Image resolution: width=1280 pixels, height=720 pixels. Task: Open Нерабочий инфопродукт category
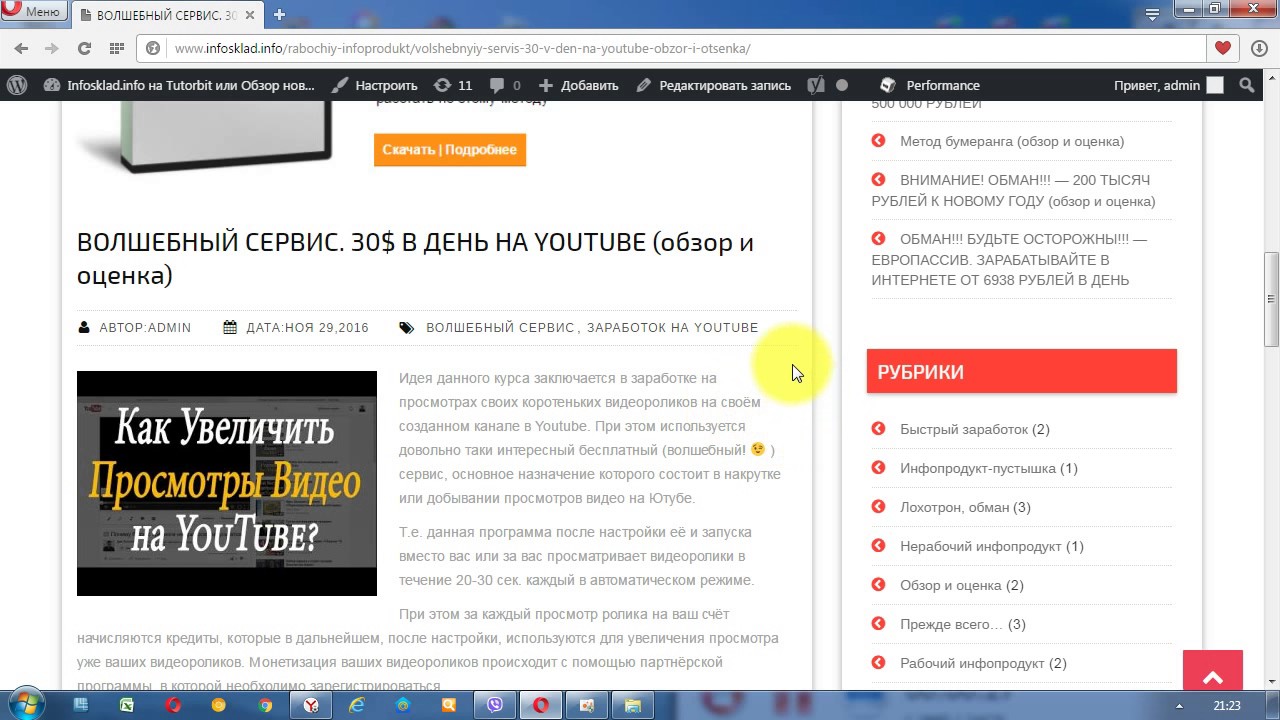[981, 546]
